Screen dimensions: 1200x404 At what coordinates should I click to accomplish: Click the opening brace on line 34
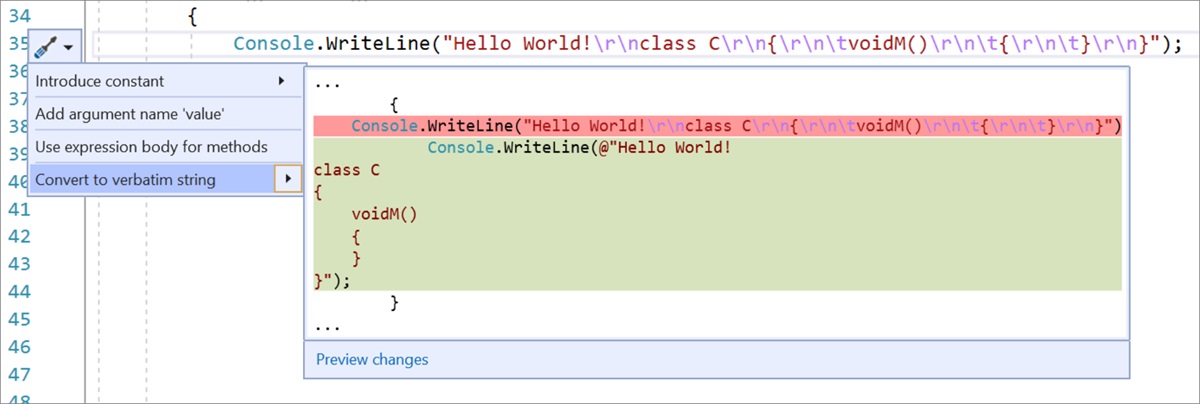[192, 17]
